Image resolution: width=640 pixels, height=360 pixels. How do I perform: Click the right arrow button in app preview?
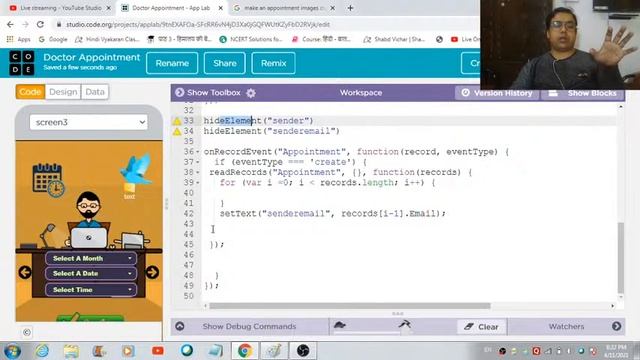(x=152, y=272)
